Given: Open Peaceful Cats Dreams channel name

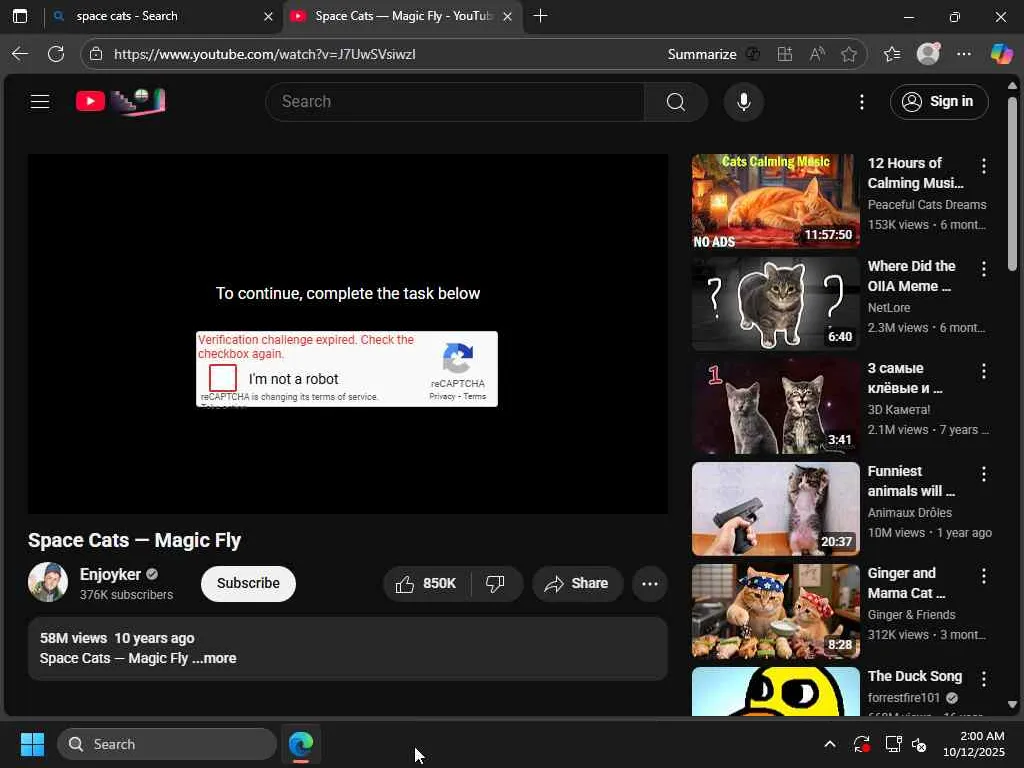Looking at the screenshot, I should [x=927, y=204].
